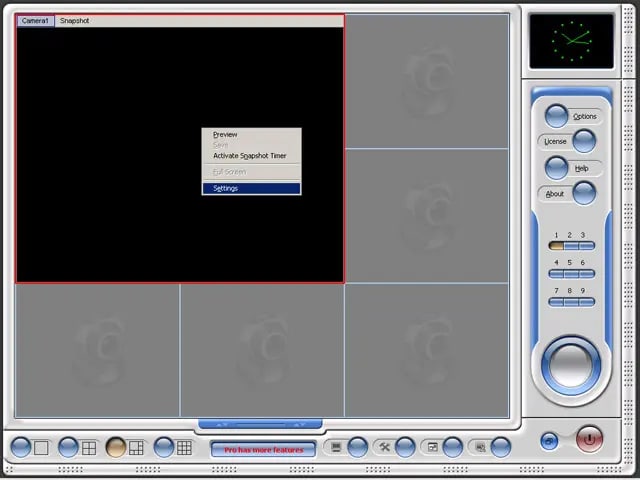This screenshot has height=480, width=640.
Task: Select the empty top-right camera pane
Action: click(x=427, y=81)
